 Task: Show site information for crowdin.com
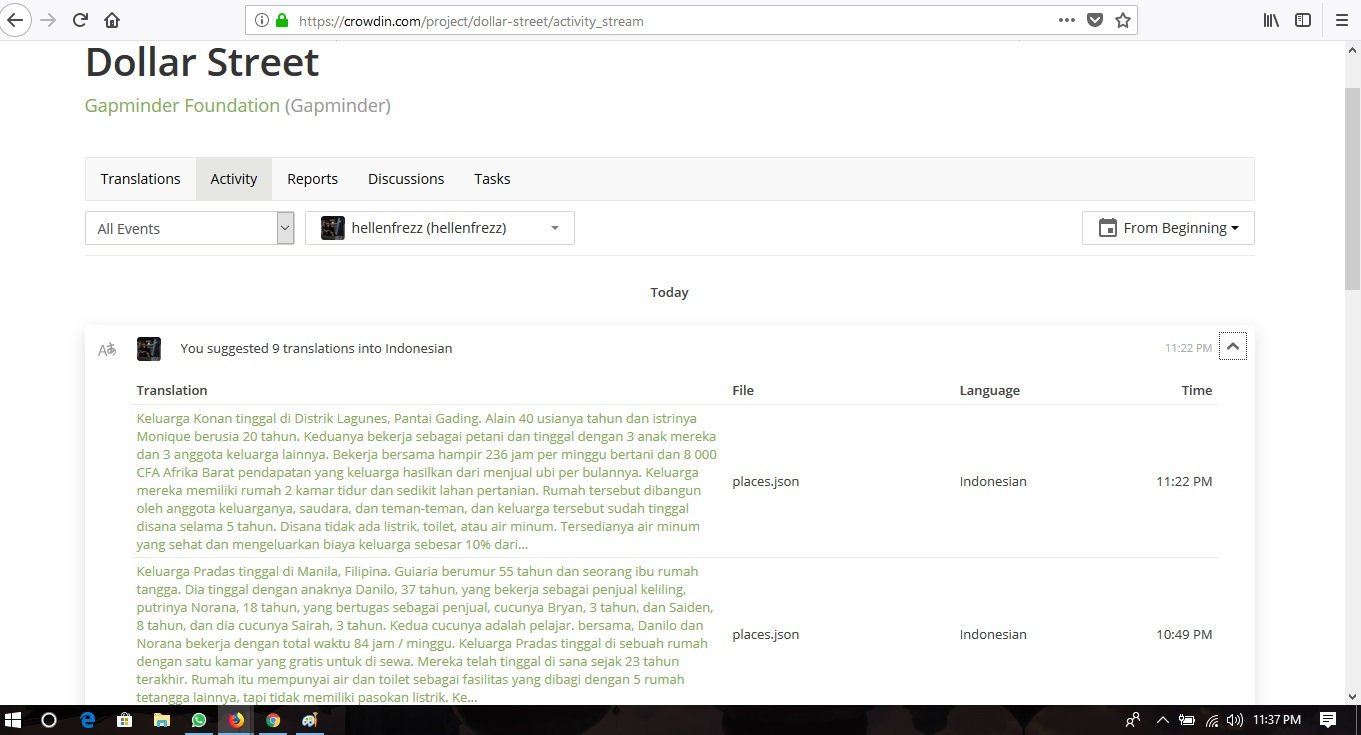[262, 20]
